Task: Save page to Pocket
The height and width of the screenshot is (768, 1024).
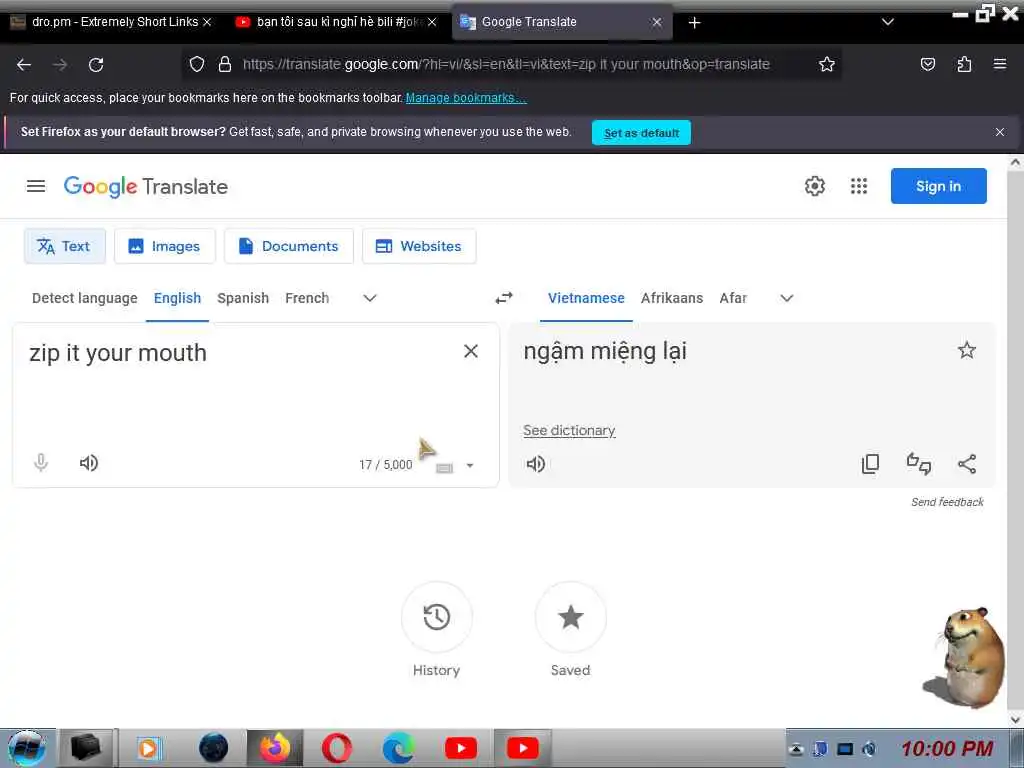Action: 927,64
